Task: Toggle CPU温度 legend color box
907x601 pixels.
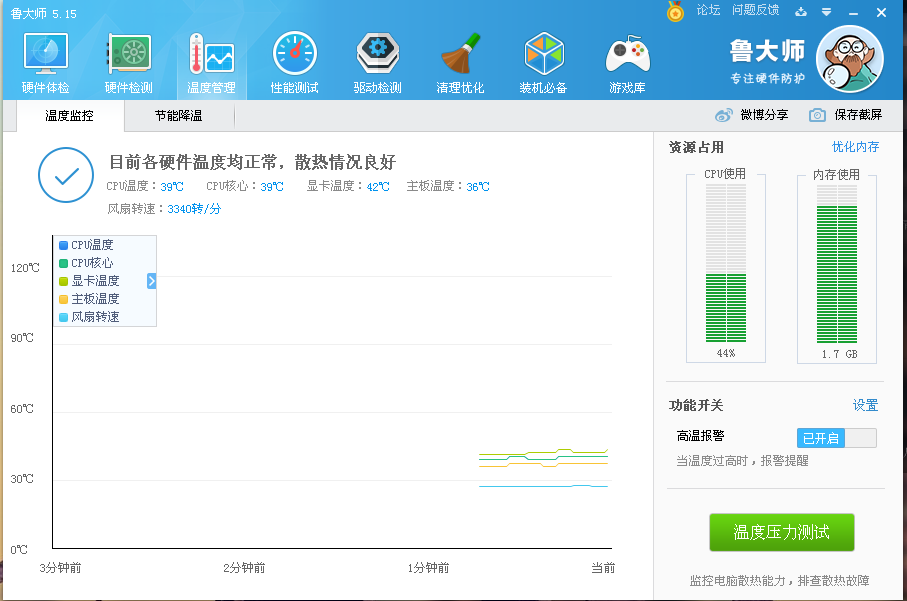Action: tap(64, 245)
